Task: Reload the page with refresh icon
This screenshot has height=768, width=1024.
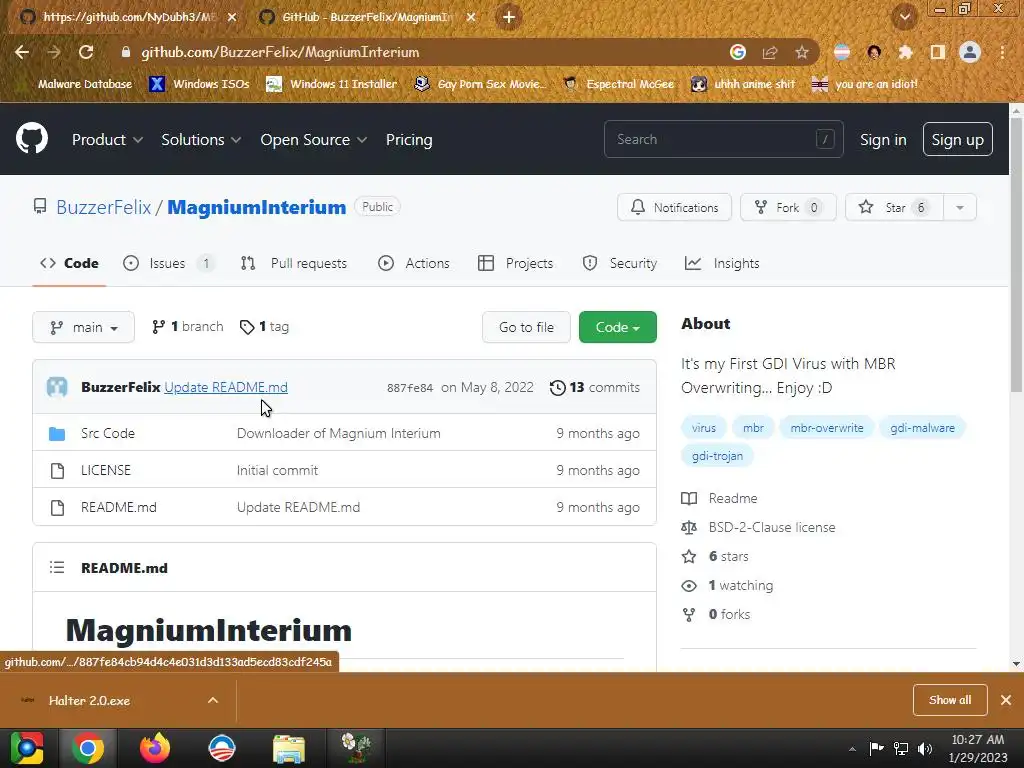Action: pyautogui.click(x=86, y=52)
